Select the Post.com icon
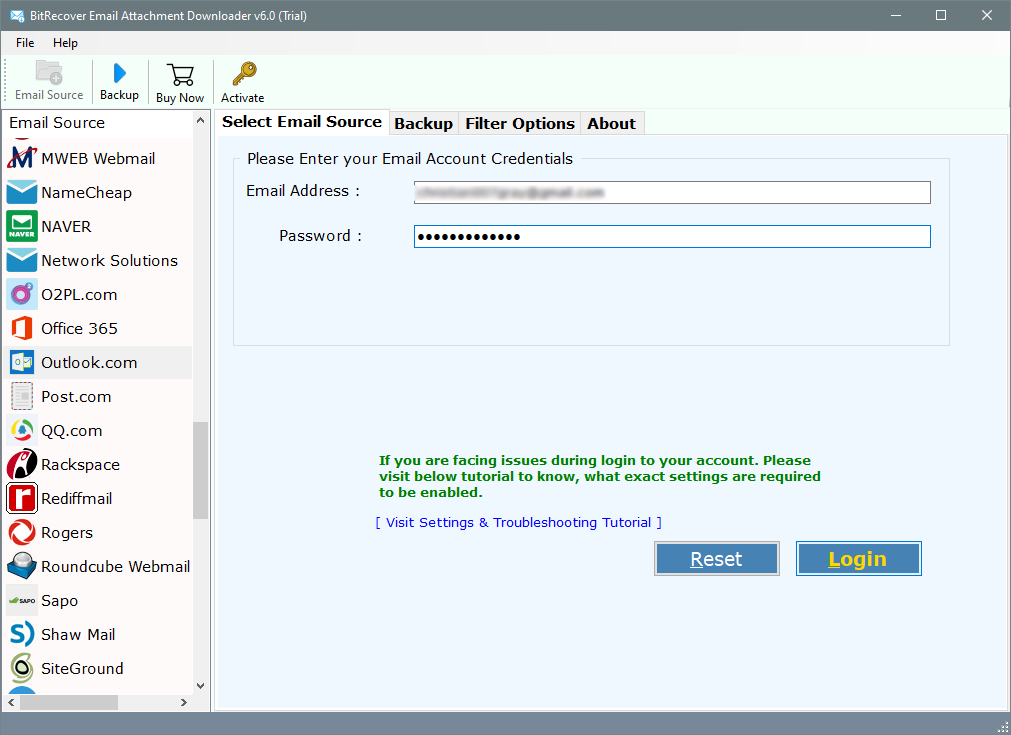 [x=22, y=397]
